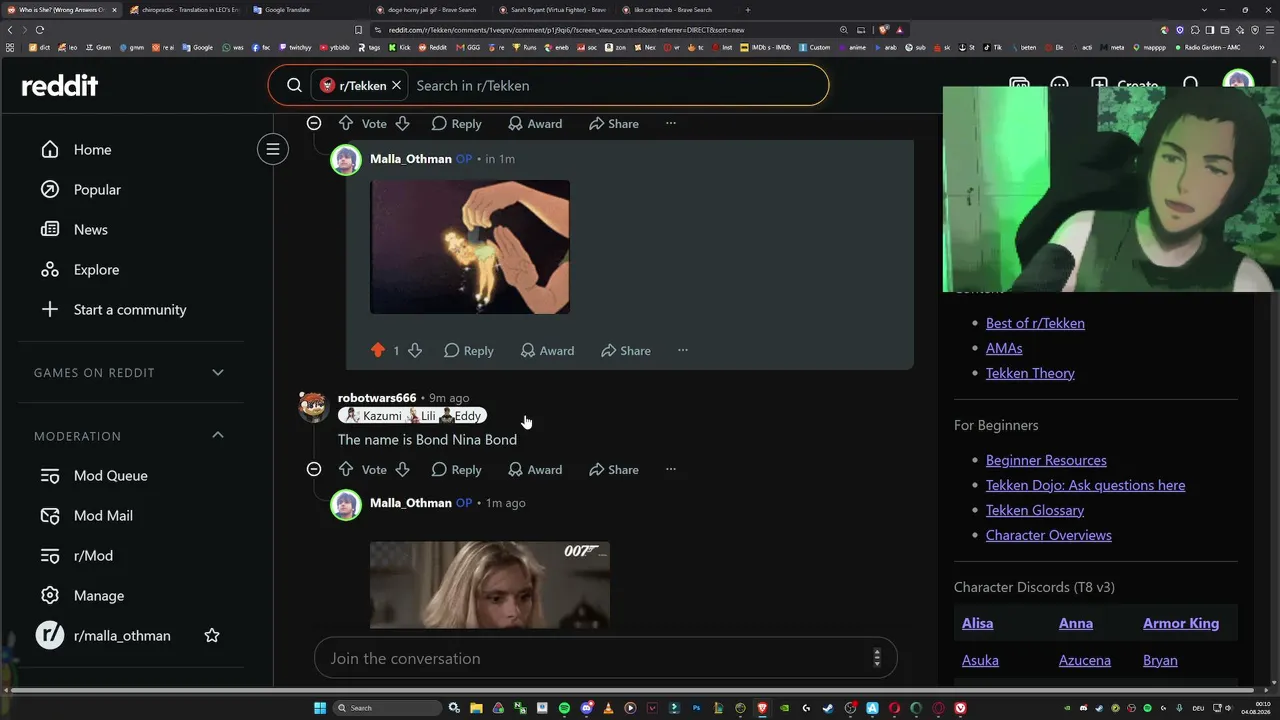Click robotwars666's avatar image
Image resolution: width=1280 pixels, height=720 pixels.
[314, 406]
